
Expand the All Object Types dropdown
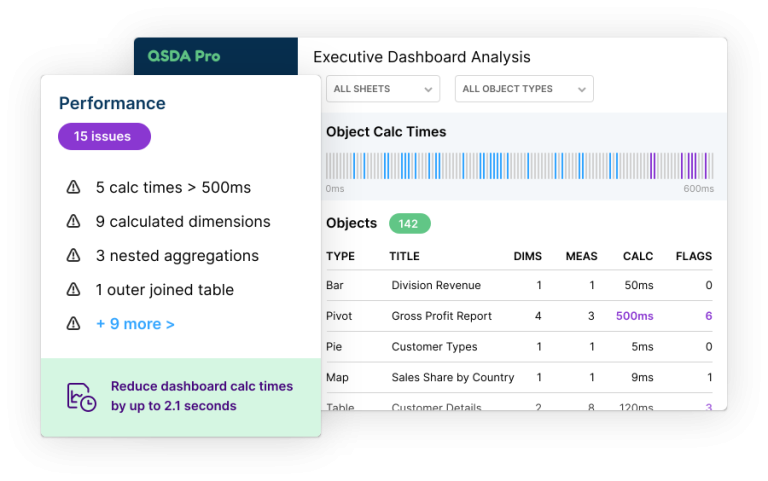524,89
